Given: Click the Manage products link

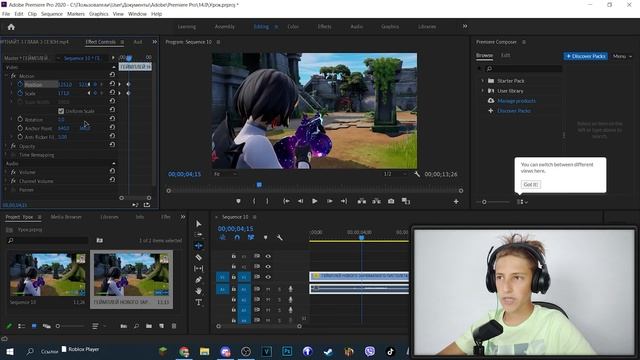Looking at the screenshot, I should click(x=516, y=101).
